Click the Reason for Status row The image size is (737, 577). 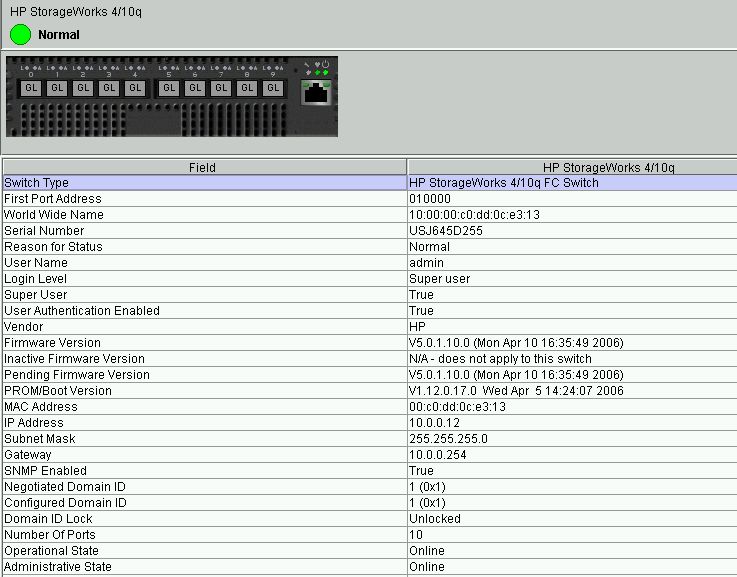coord(370,247)
